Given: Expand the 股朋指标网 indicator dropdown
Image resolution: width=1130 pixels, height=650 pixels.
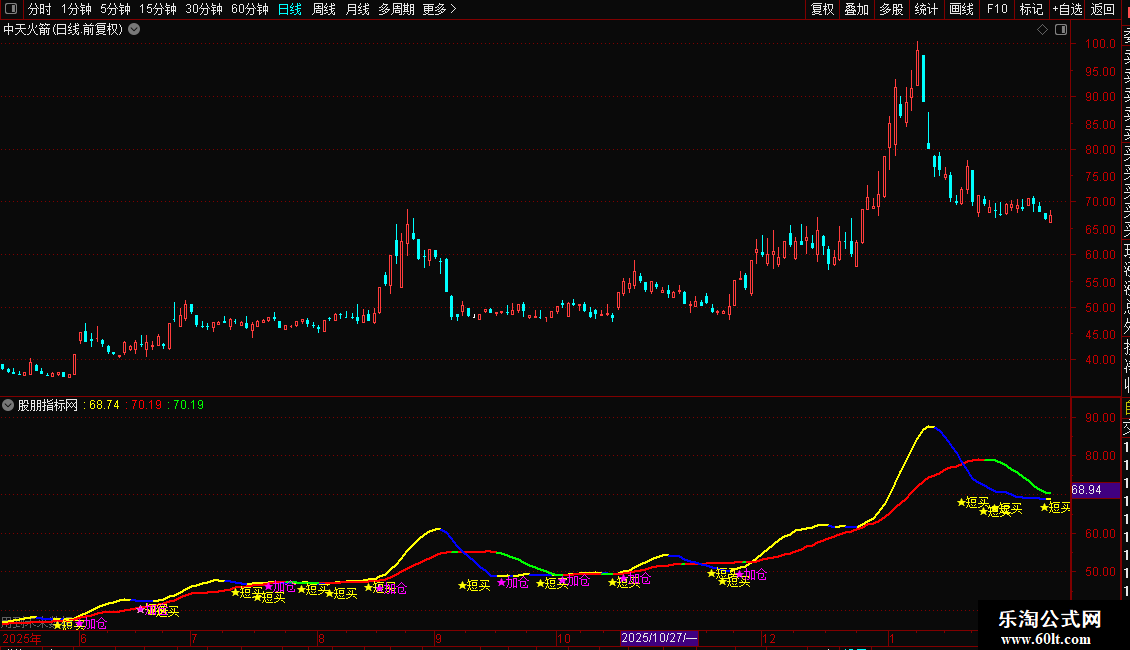Looking at the screenshot, I should point(8,405).
